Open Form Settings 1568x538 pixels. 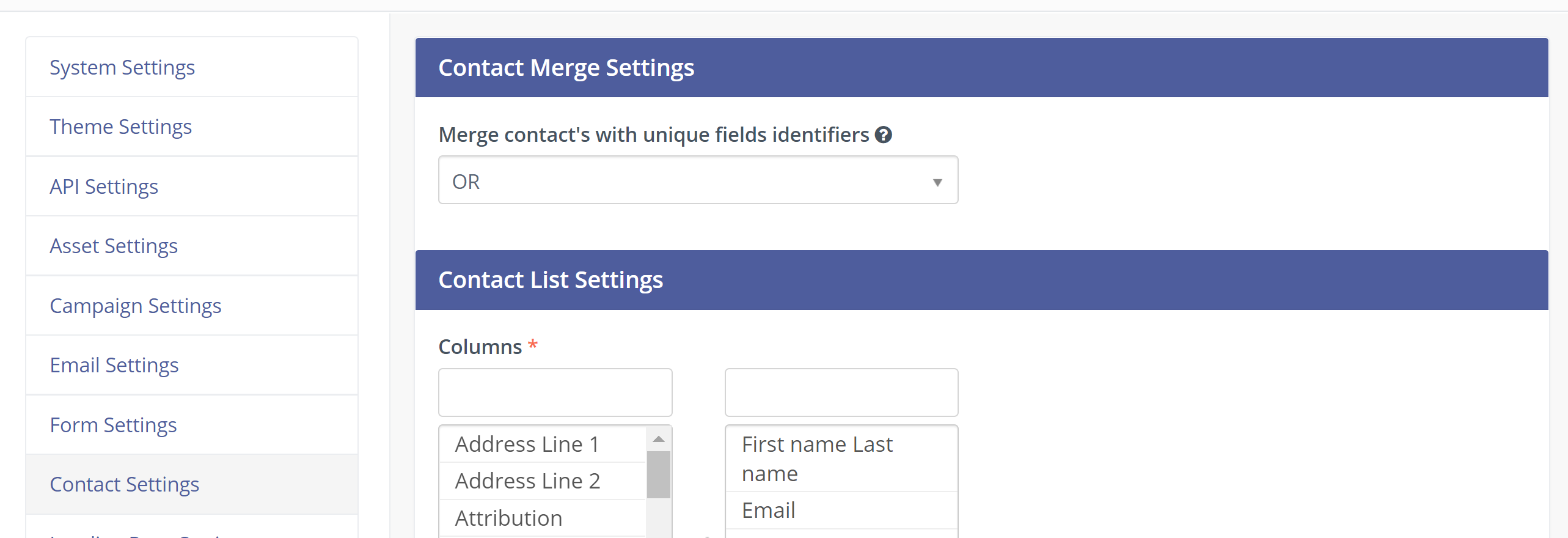click(112, 424)
